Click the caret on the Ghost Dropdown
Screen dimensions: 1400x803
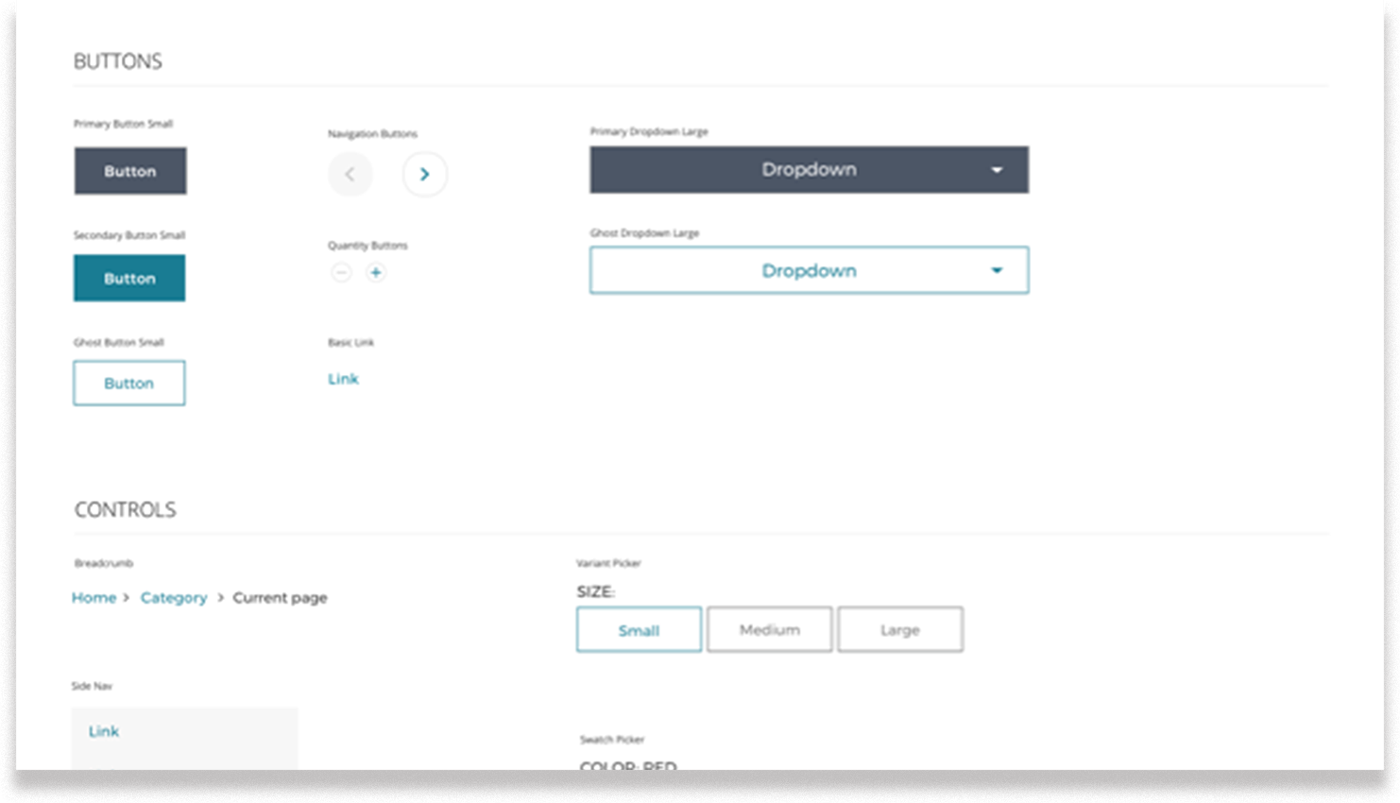point(996,270)
